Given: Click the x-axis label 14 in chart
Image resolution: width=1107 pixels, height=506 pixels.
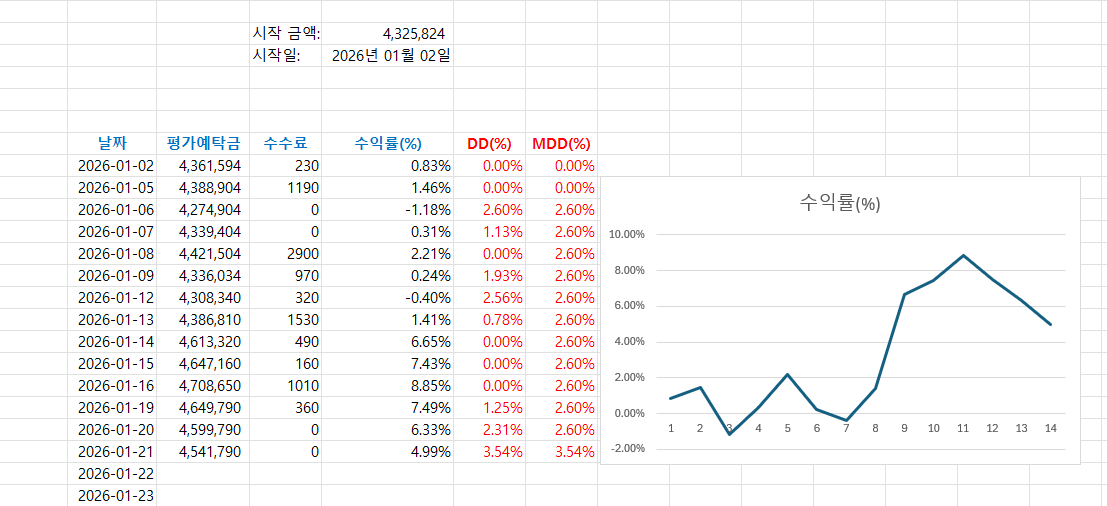Looking at the screenshot, I should click(x=1051, y=427).
